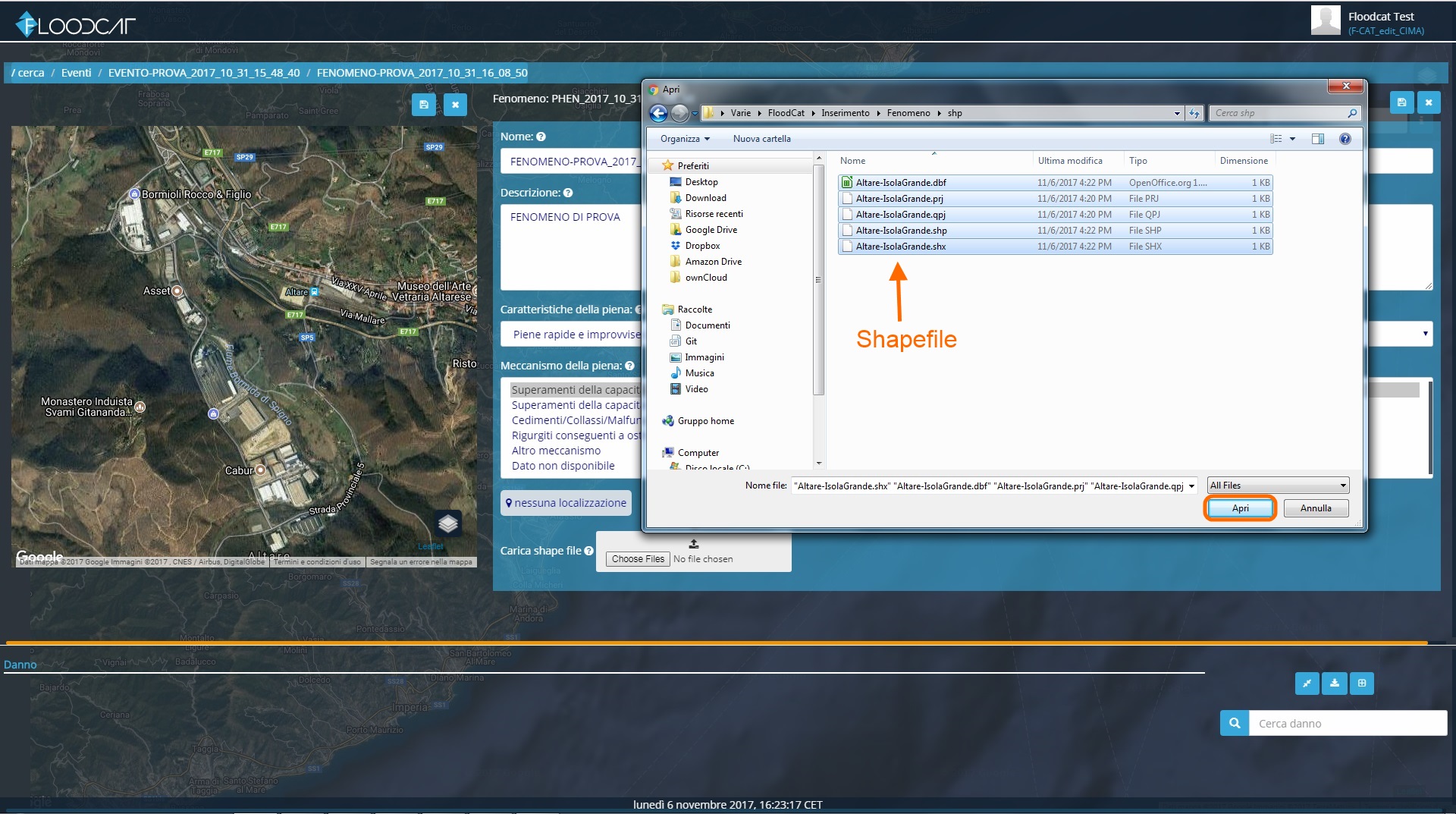
Task: Click the Apri button
Action: click(1240, 508)
